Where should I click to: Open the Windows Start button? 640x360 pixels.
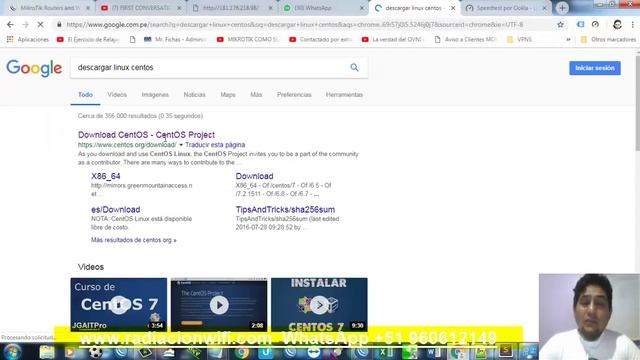pyautogui.click(x=12, y=352)
